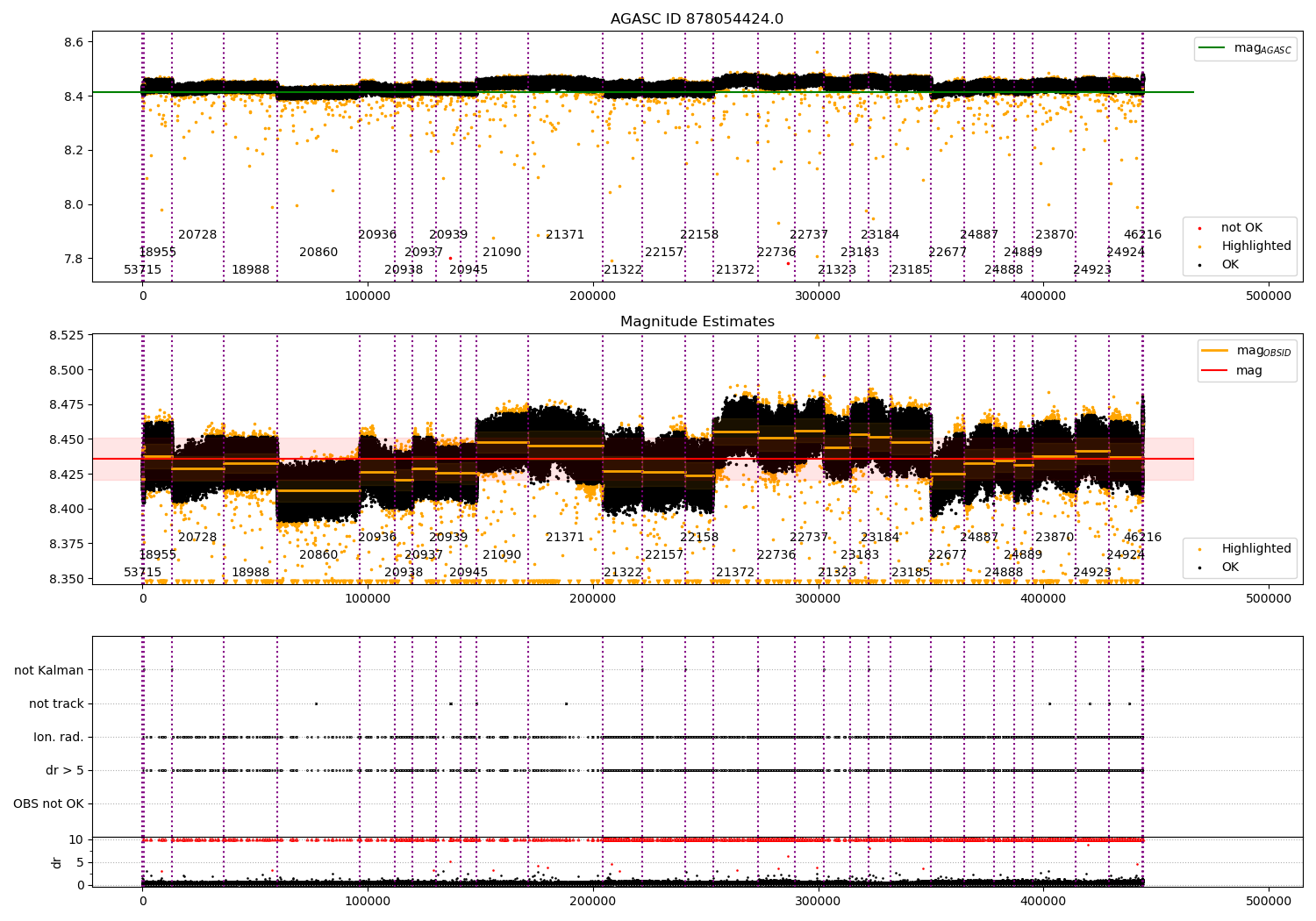Click the "dr > 5" axis label
This screenshot has width=1316, height=921.
click(65, 770)
